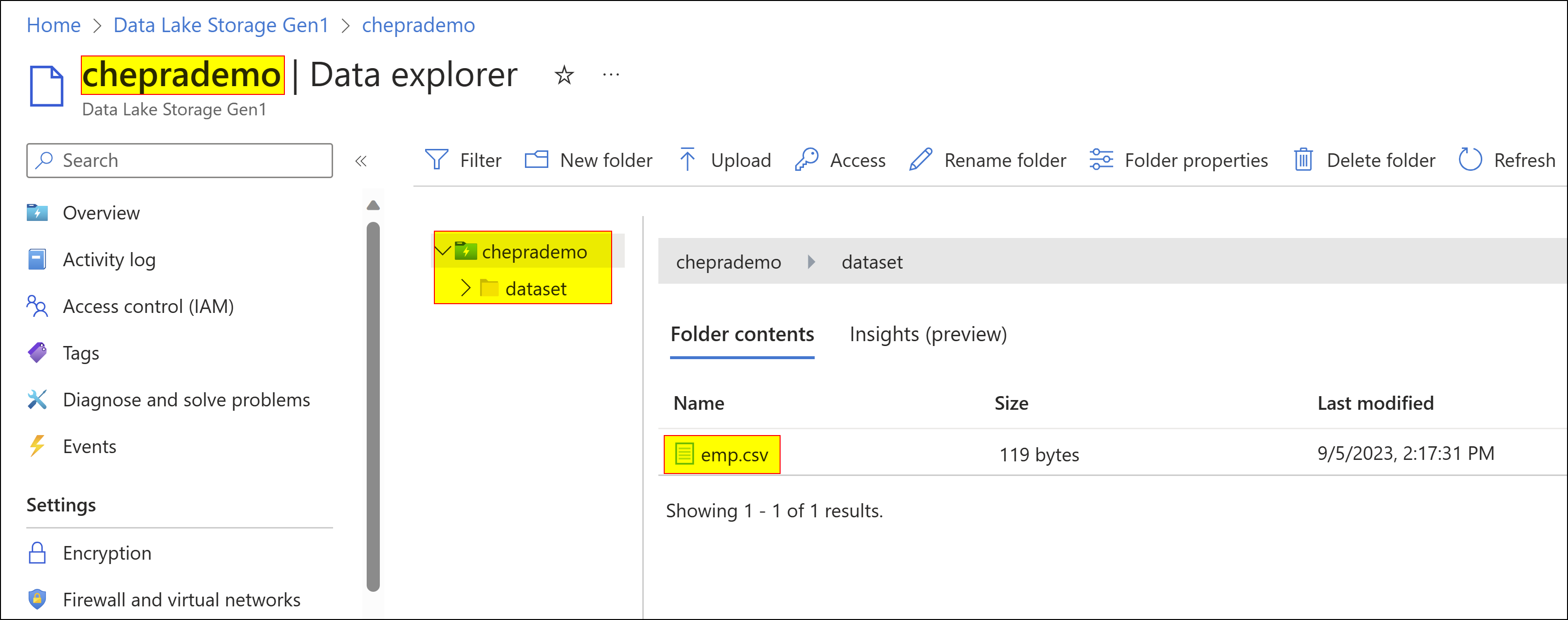Favorite this resource with the star icon
1568x620 pixels.
564,75
